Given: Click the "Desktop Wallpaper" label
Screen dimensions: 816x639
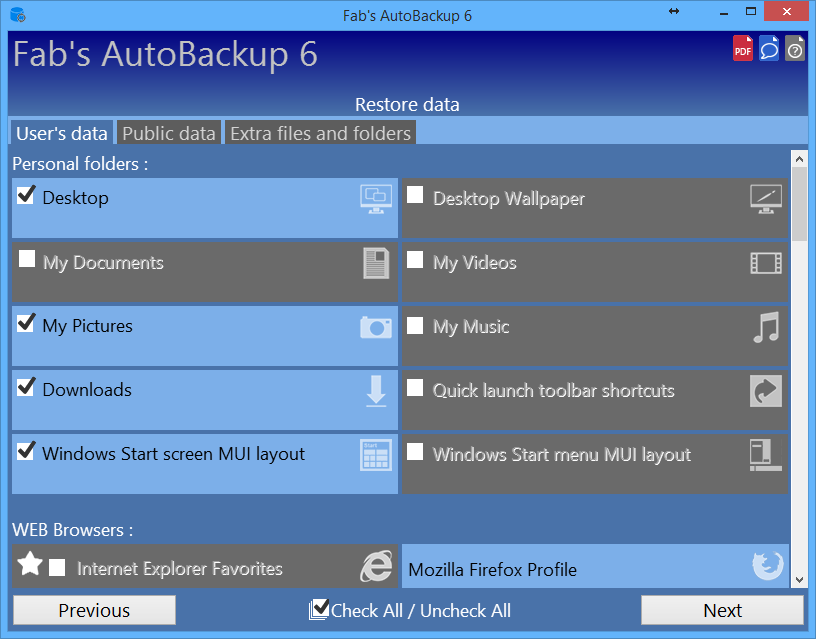Looking at the screenshot, I should [509, 199].
